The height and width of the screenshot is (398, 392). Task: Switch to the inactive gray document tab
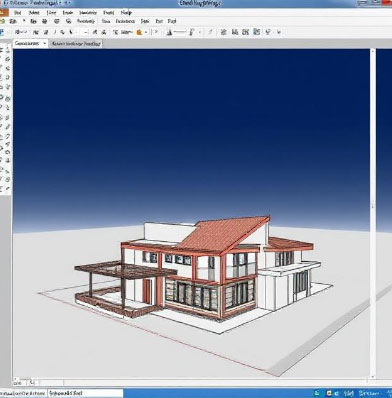[76, 44]
